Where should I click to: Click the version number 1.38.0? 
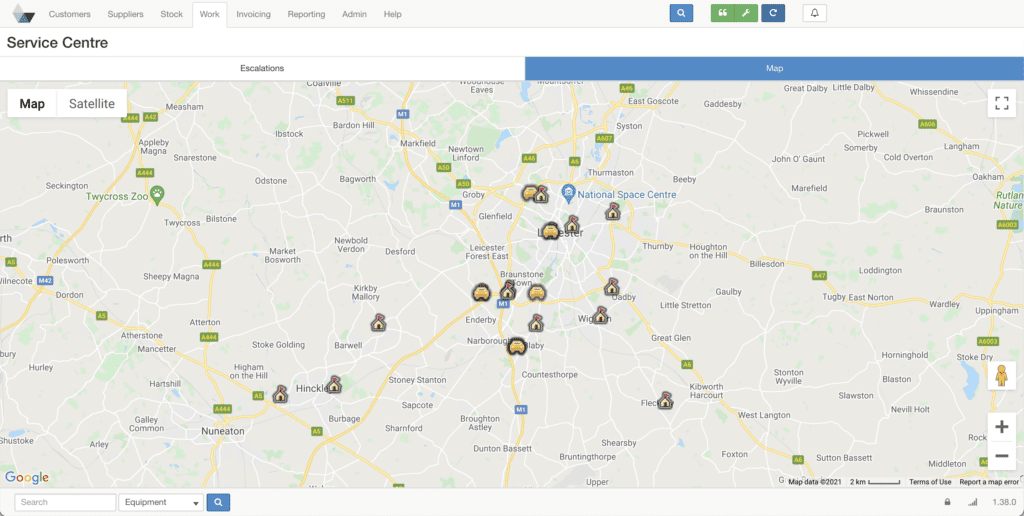click(1004, 502)
